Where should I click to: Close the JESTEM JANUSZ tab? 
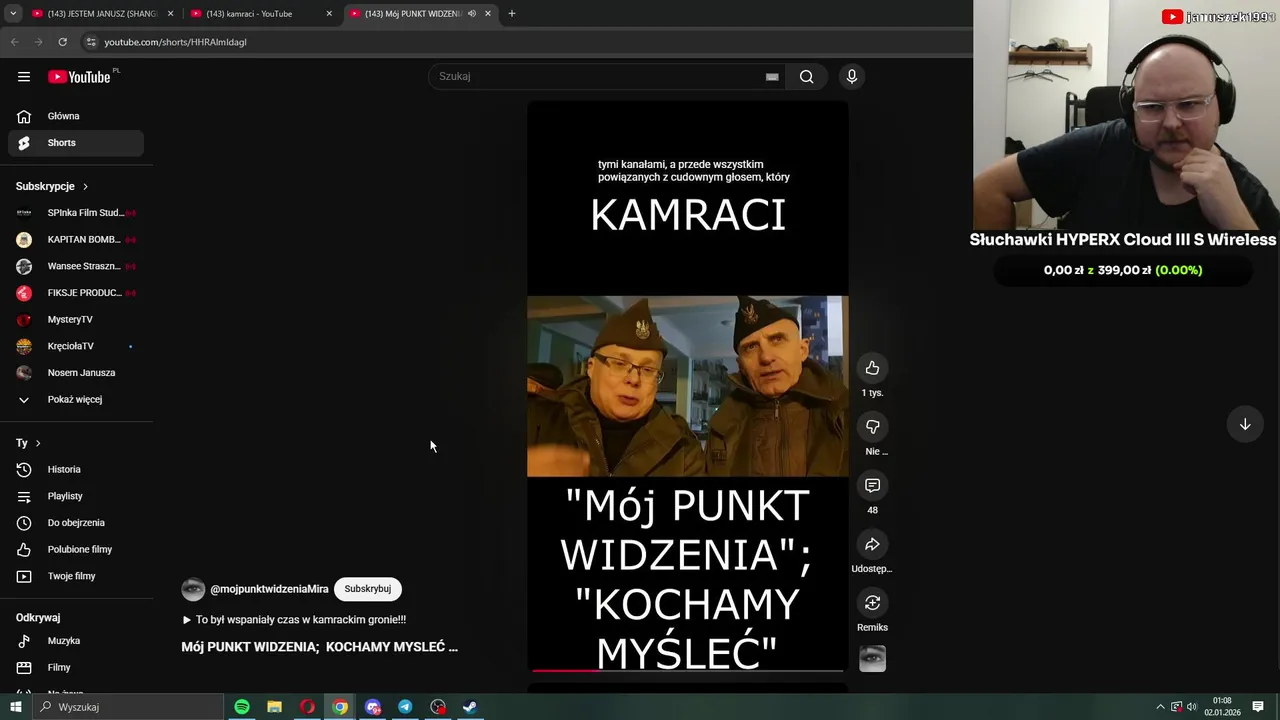click(170, 14)
